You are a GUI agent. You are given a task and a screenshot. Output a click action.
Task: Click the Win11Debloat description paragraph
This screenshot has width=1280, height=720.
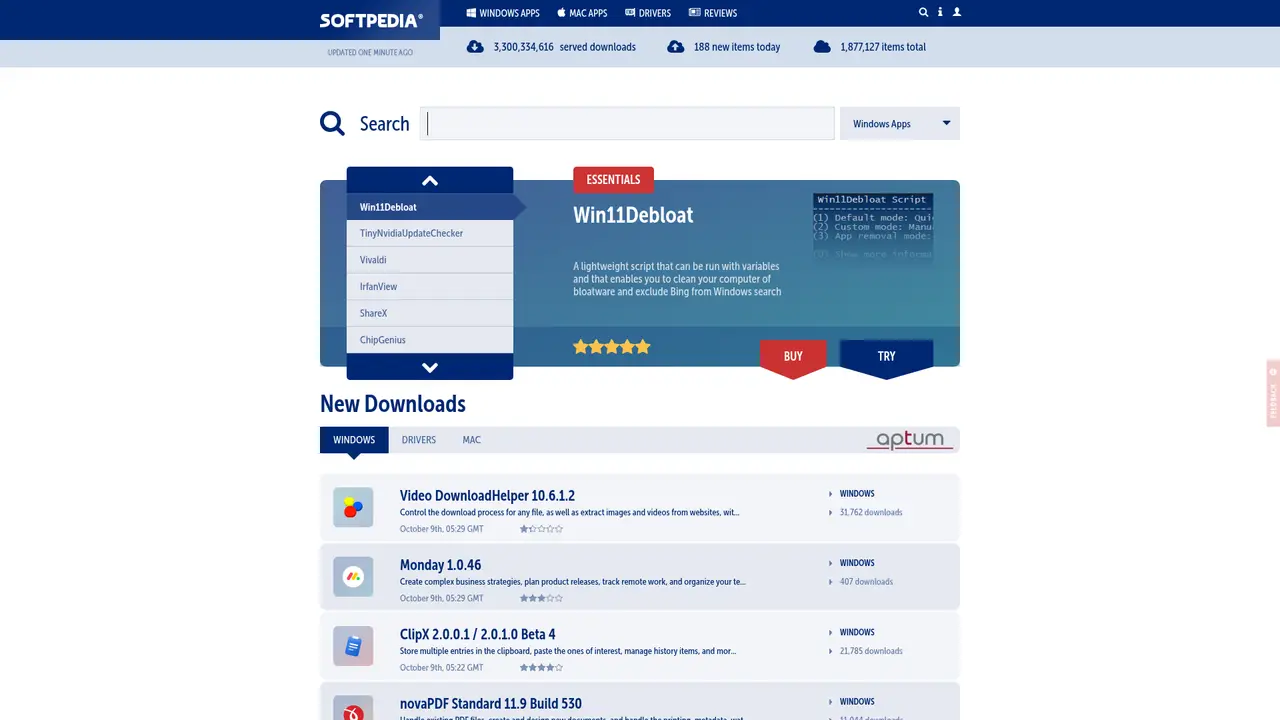tap(677, 279)
